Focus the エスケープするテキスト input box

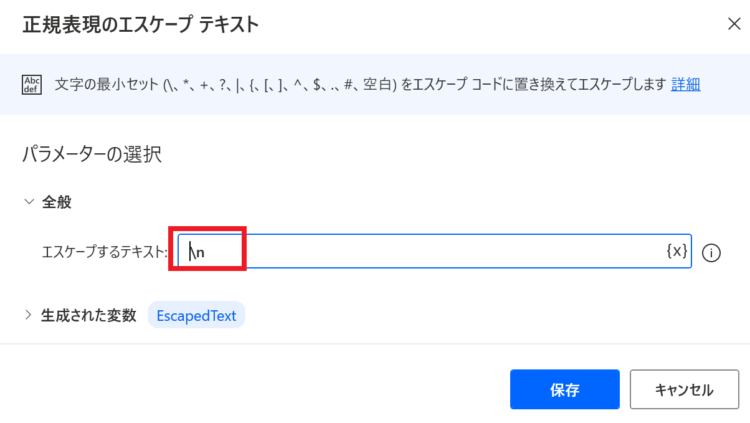point(434,251)
